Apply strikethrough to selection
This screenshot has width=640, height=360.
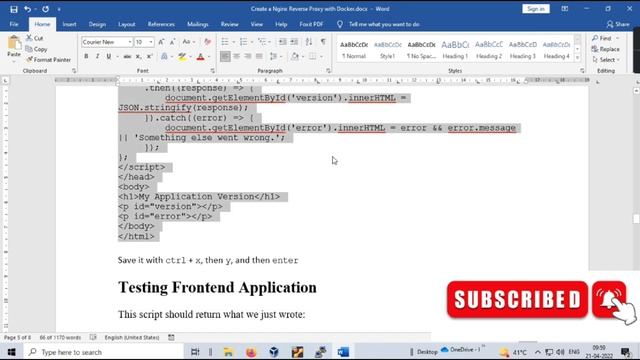point(127,56)
